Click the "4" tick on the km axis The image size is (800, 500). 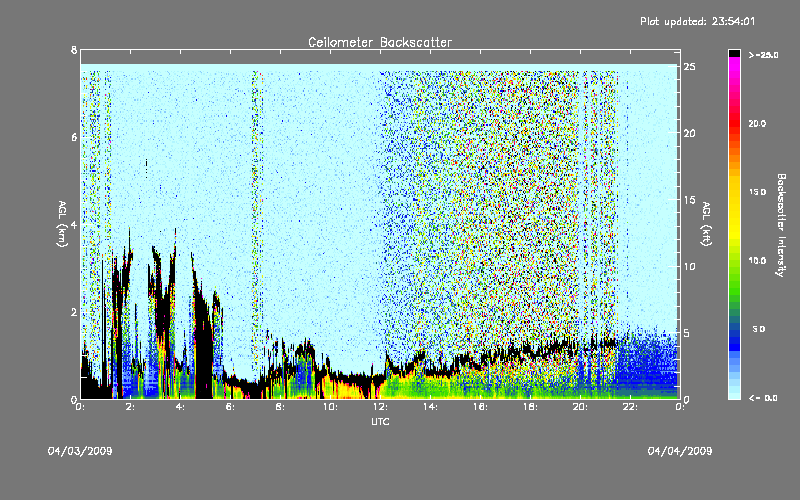pyautogui.click(x=74, y=224)
